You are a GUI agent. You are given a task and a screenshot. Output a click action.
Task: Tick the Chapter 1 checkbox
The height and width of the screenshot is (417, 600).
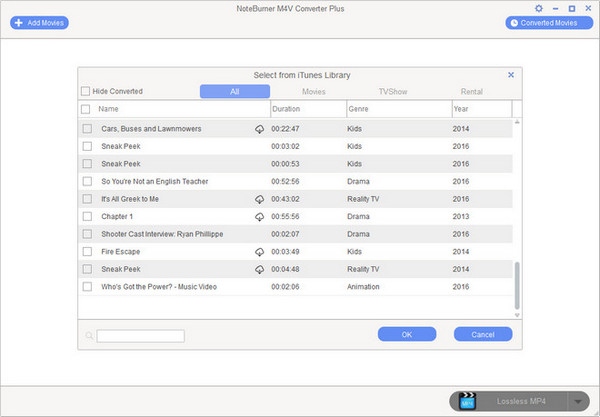pos(87,217)
